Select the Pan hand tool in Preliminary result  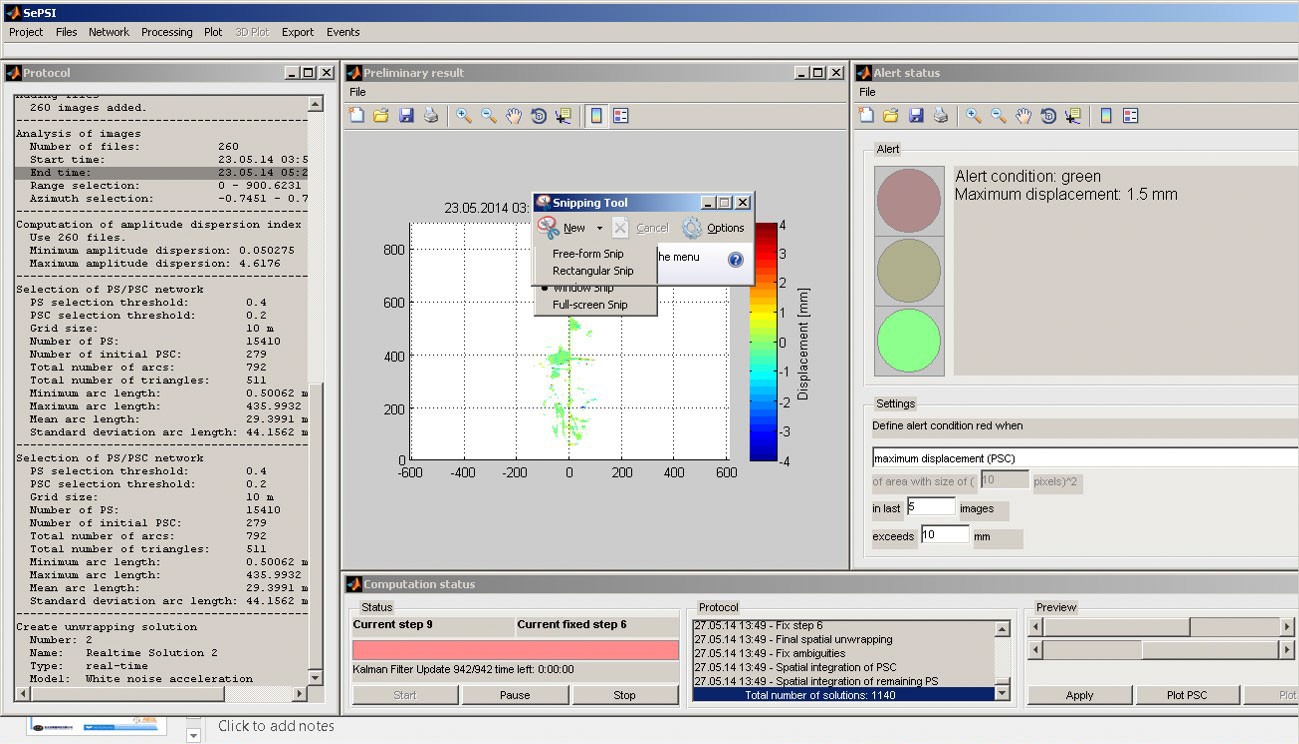(514, 116)
